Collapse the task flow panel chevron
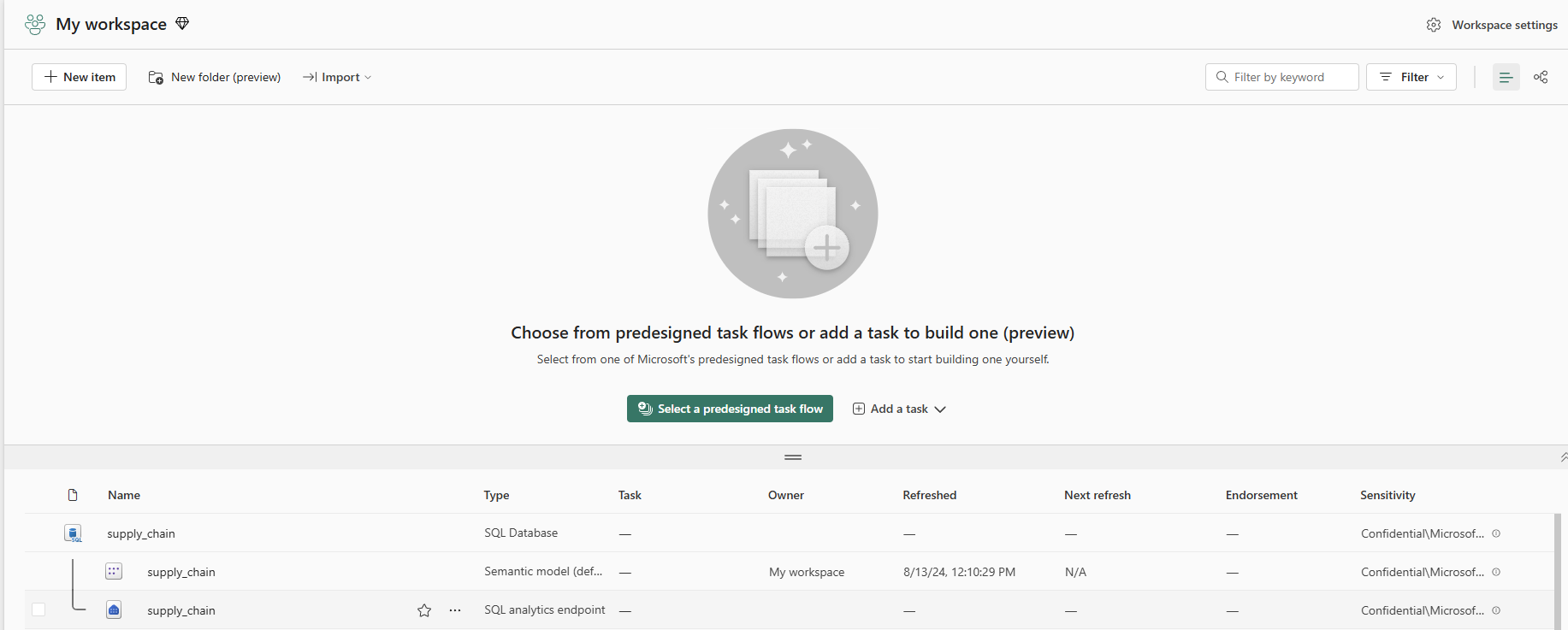This screenshot has width=1568, height=630. [x=1563, y=457]
